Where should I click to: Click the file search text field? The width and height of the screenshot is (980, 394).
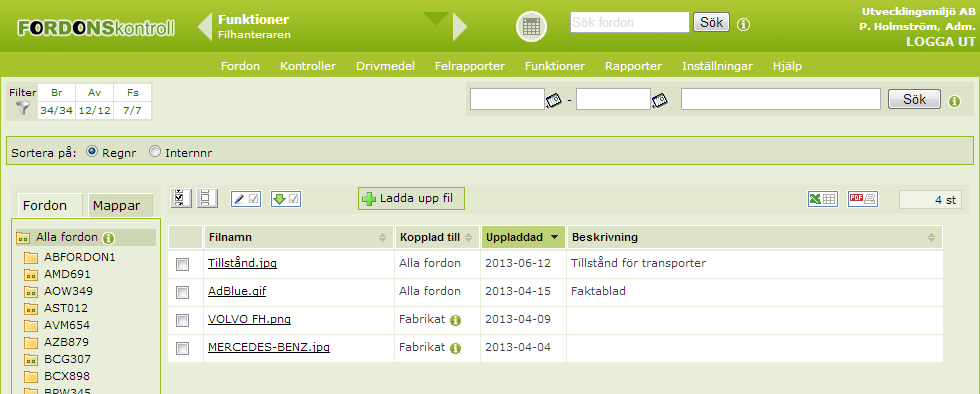pos(781,99)
